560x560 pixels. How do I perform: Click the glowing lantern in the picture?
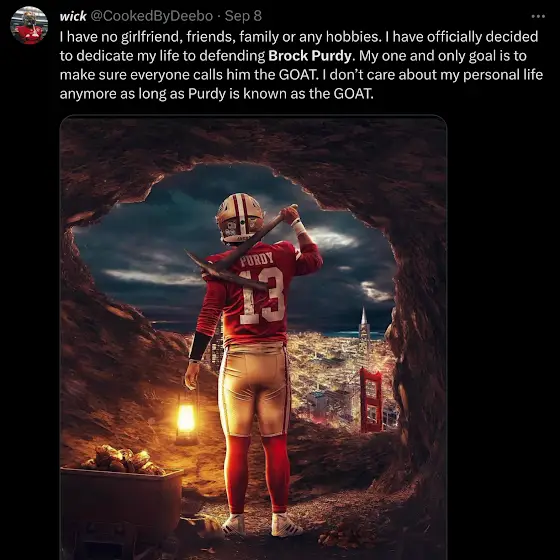(x=186, y=418)
